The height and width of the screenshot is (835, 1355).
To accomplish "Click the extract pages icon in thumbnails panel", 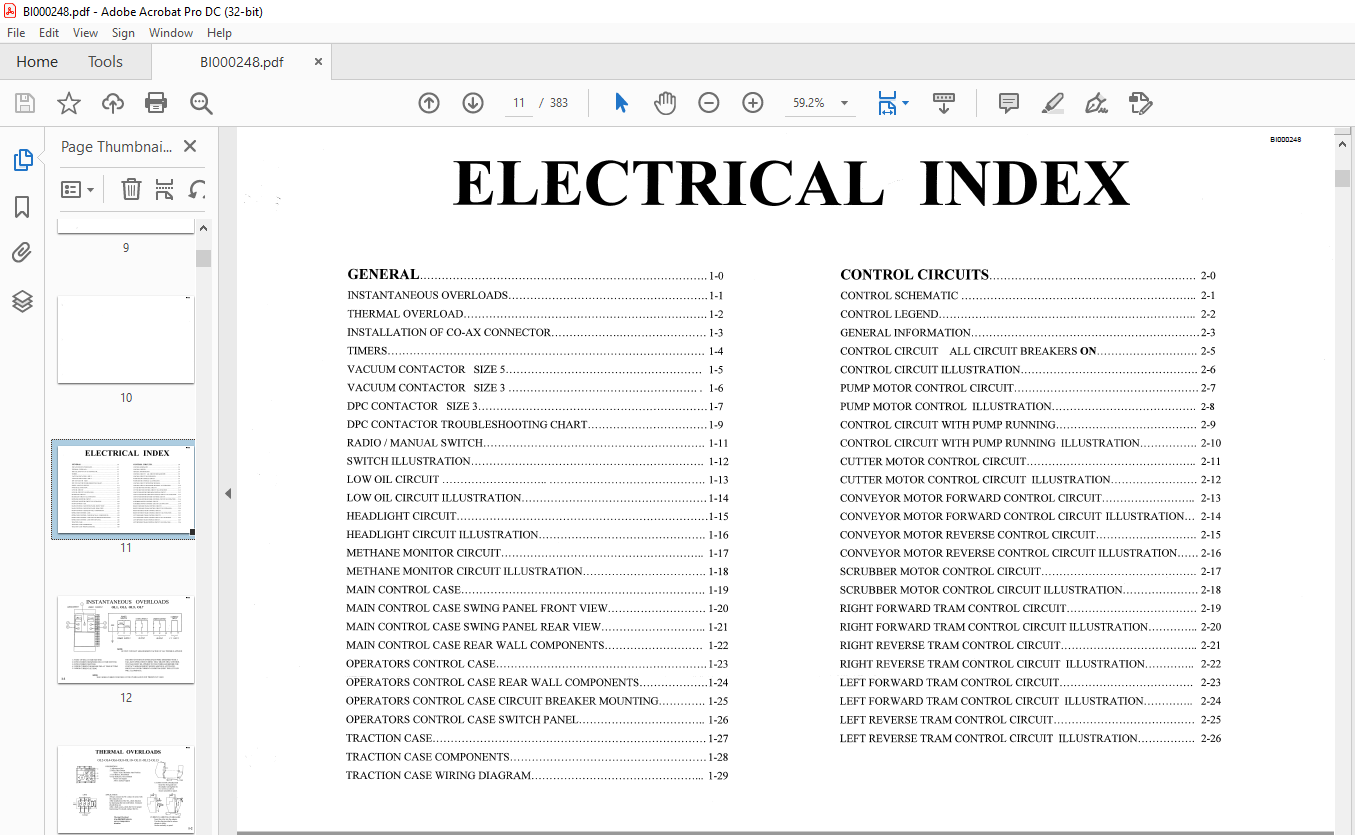I will [x=165, y=189].
